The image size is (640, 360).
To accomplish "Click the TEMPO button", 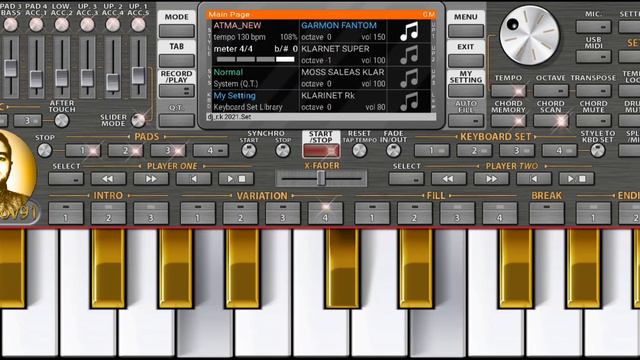I will [x=508, y=91].
